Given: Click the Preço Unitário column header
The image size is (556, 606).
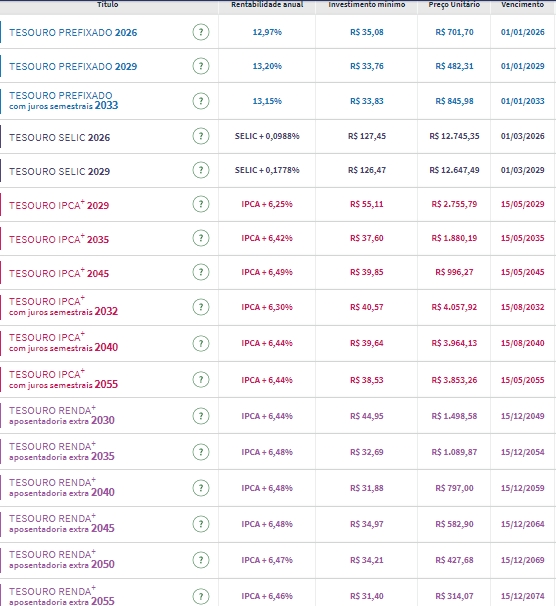Looking at the screenshot, I should tap(454, 5).
